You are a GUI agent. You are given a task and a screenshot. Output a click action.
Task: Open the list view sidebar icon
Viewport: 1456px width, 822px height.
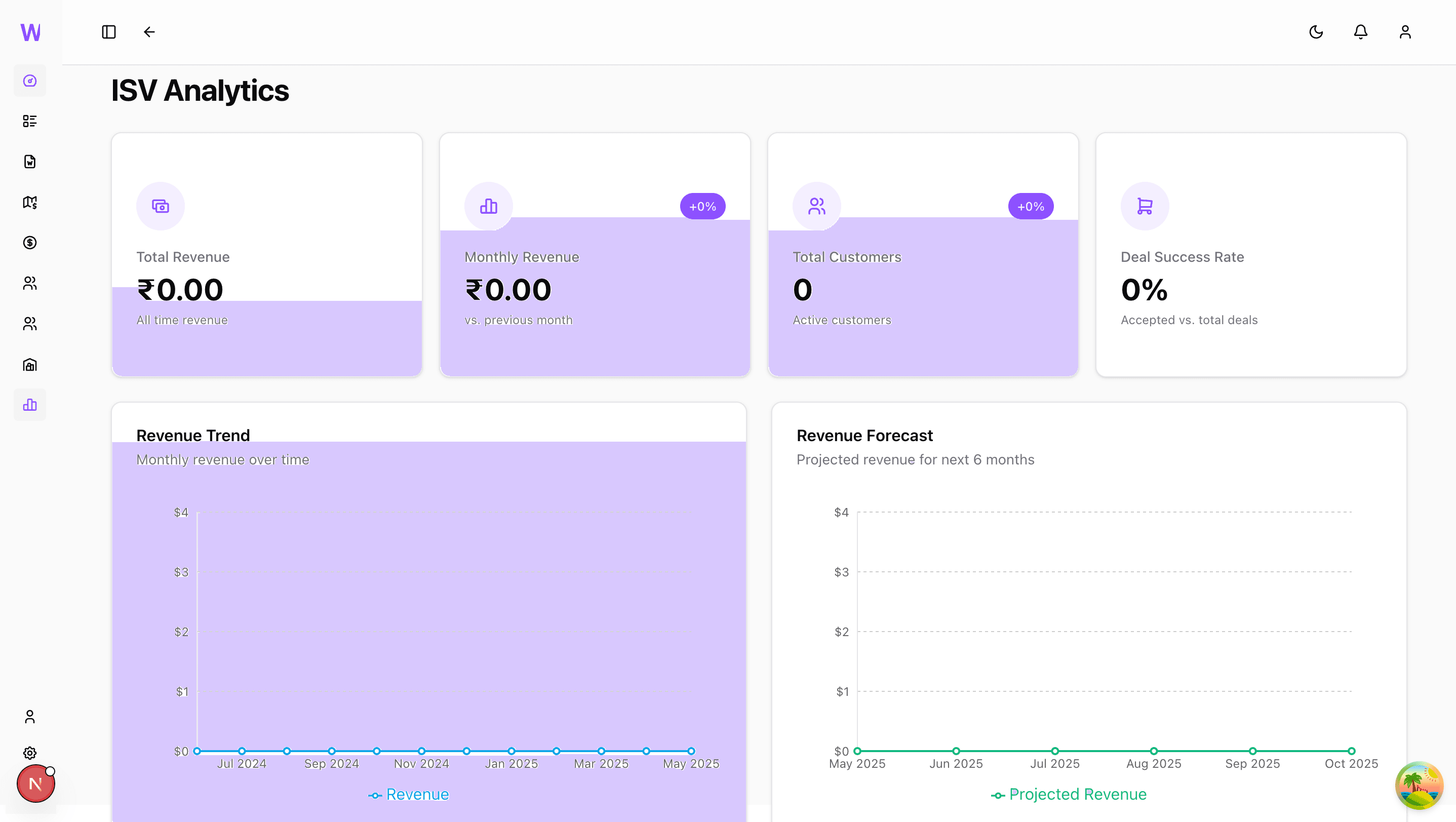[x=30, y=121]
